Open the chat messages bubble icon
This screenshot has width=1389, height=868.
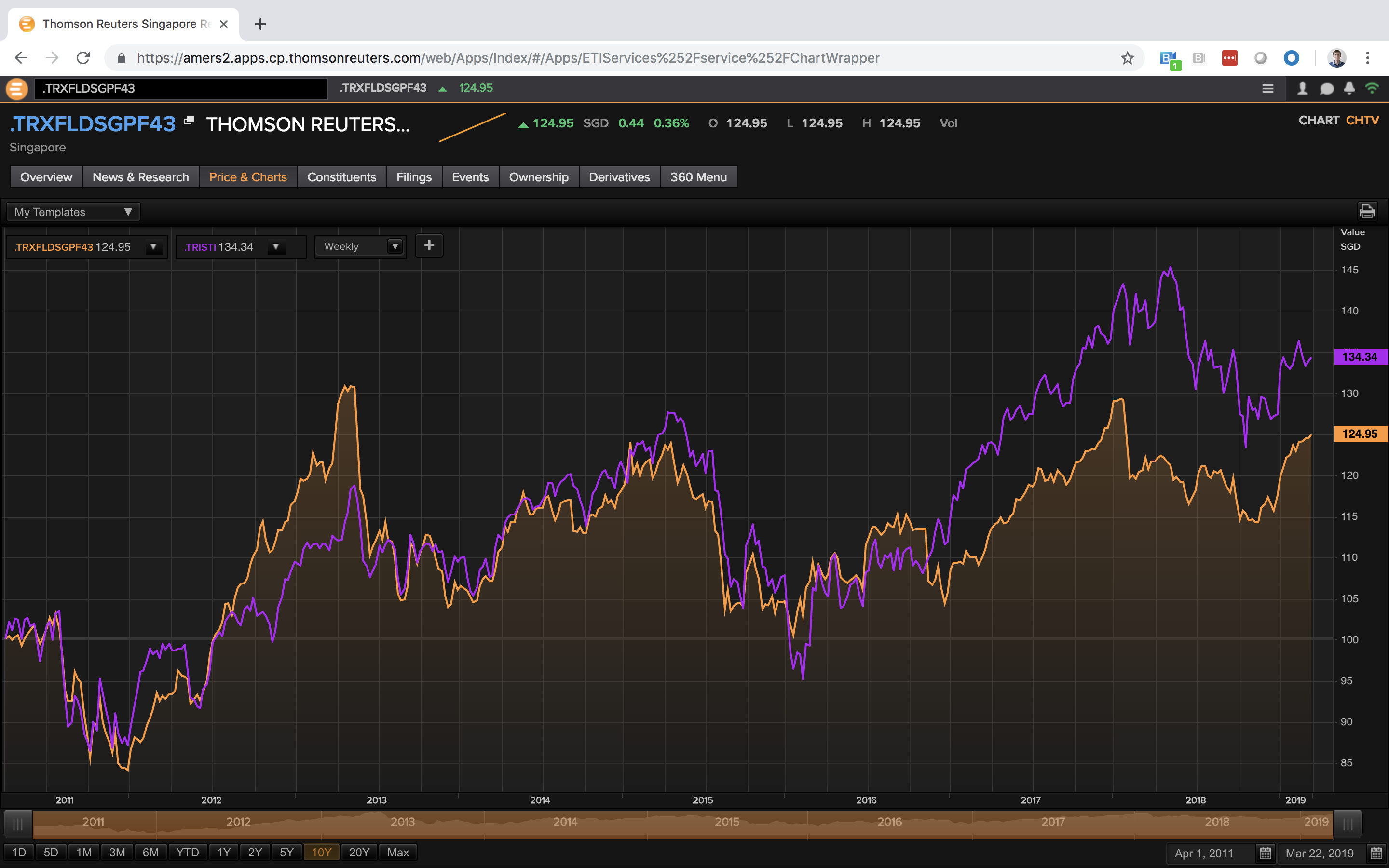pos(1326,88)
